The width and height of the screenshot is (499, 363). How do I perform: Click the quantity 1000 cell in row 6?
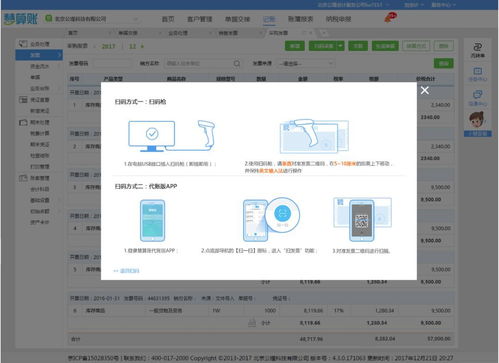click(270, 310)
